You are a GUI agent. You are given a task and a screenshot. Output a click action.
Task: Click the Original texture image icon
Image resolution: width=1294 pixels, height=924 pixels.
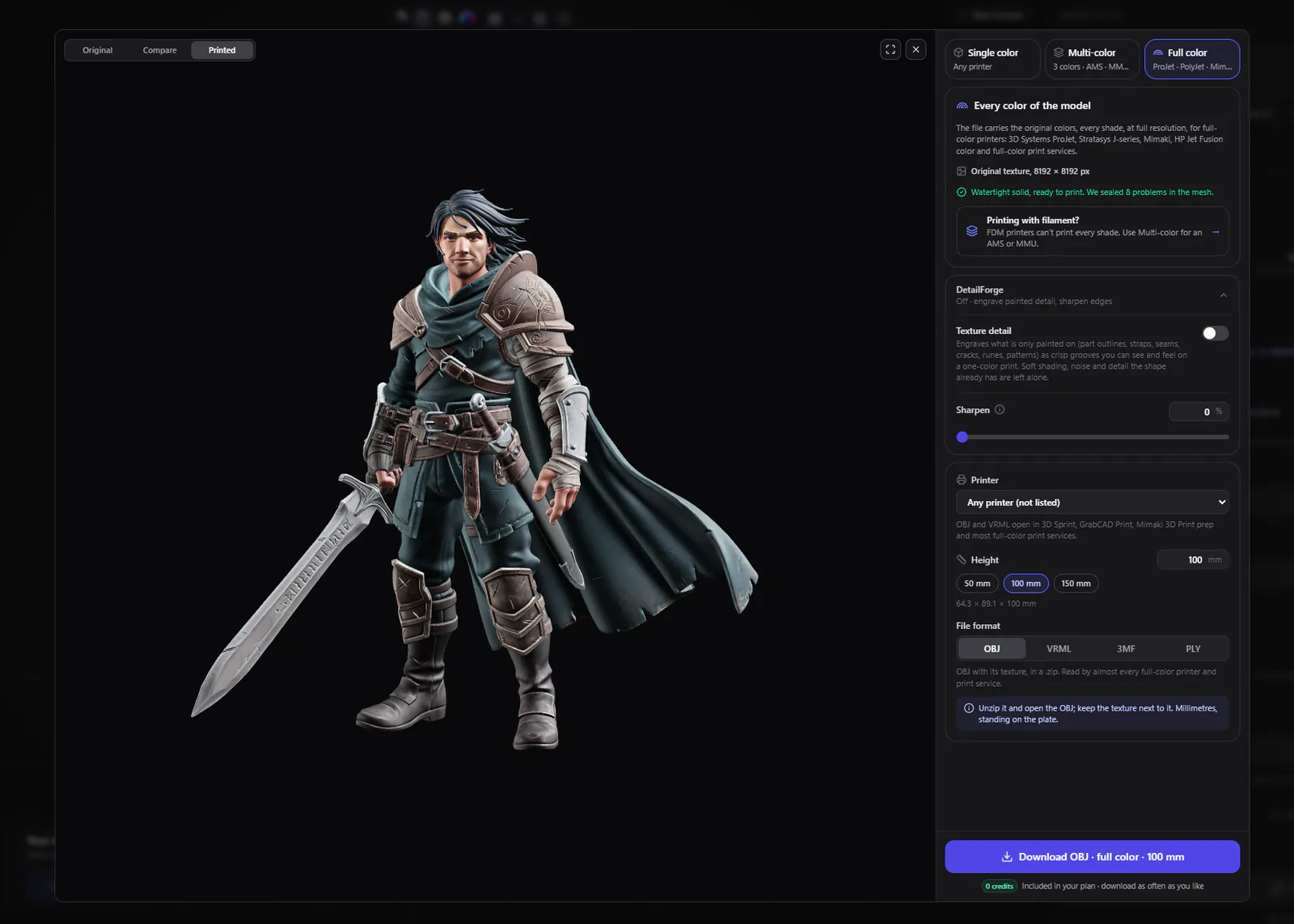click(x=962, y=171)
